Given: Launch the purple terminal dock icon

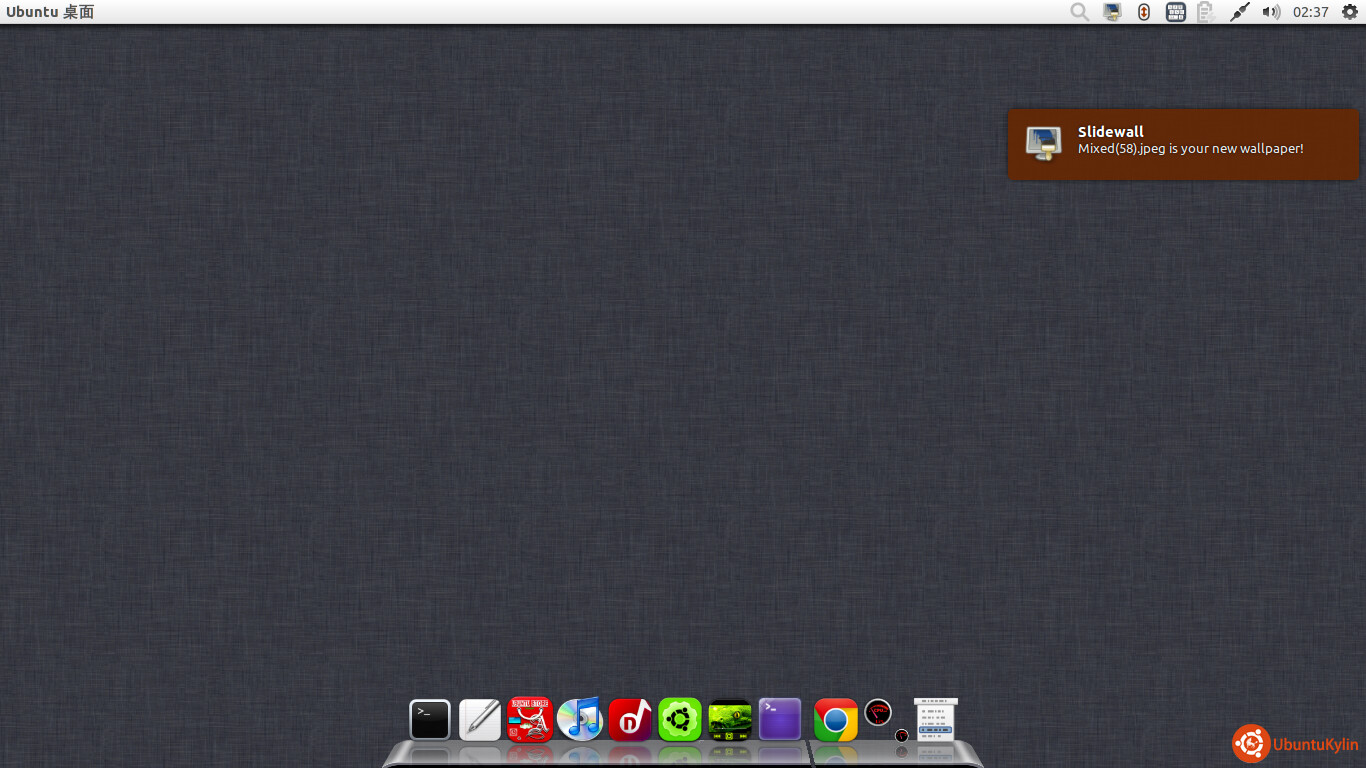Looking at the screenshot, I should (780, 719).
